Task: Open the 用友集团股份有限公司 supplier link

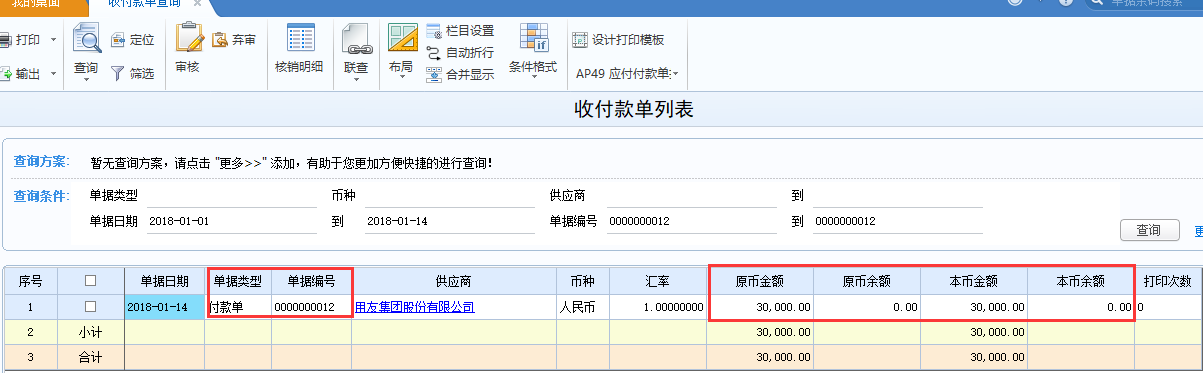Action: (415, 307)
